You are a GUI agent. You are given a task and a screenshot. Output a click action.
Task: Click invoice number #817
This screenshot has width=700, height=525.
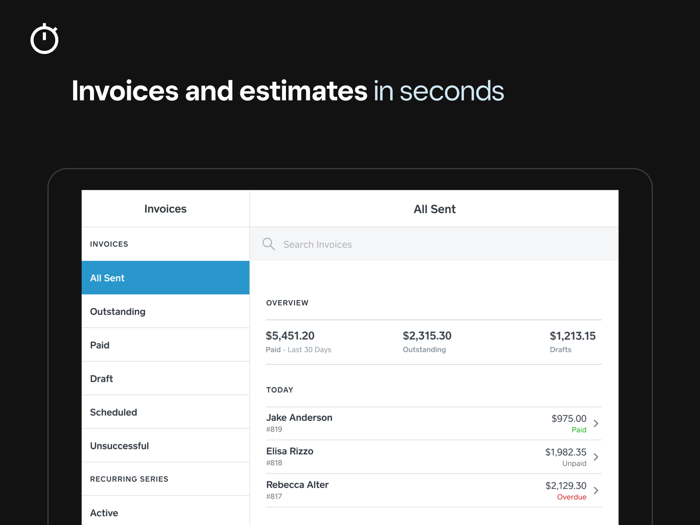[274, 496]
